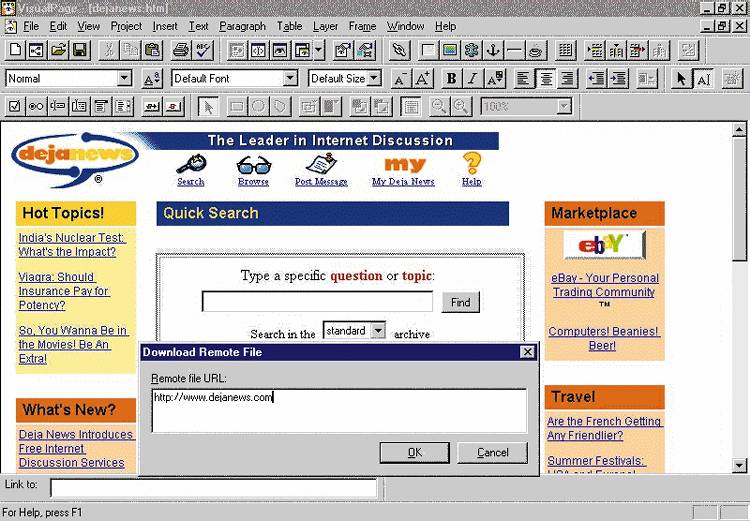Click the Print icon
The width and height of the screenshot is (750, 521).
click(x=181, y=50)
